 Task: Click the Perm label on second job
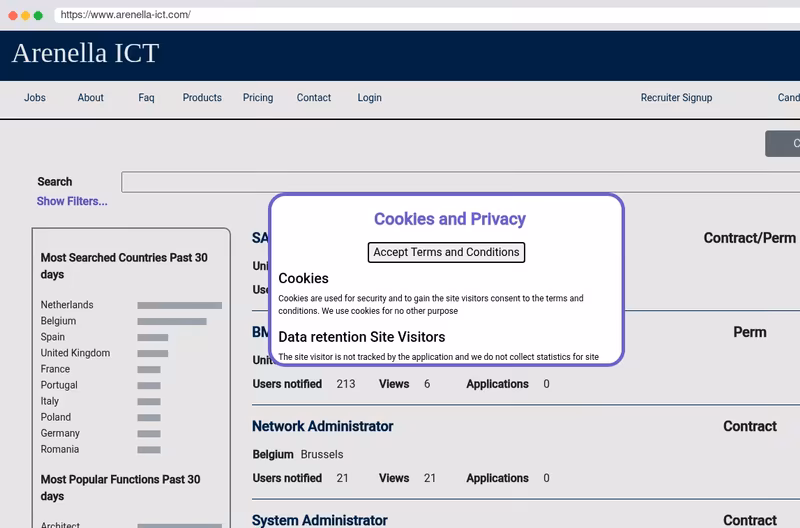tap(749, 332)
